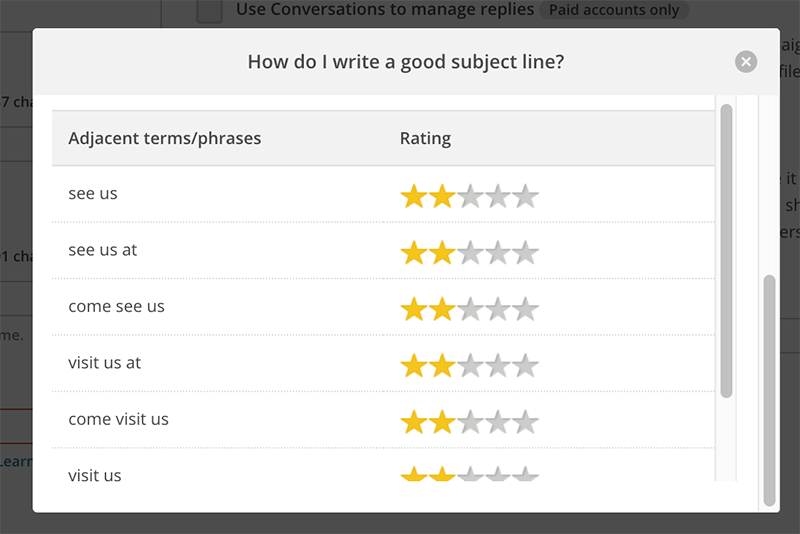Screen dimensions: 800x534
Task: Click the dialog title 'How do I write a good subject line?'
Action: click(x=406, y=62)
